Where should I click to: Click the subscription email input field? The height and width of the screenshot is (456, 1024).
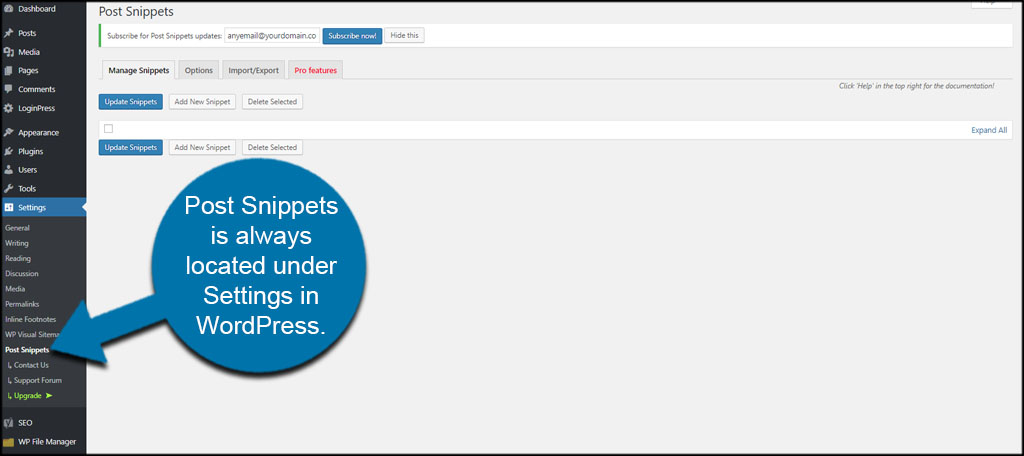click(x=271, y=35)
